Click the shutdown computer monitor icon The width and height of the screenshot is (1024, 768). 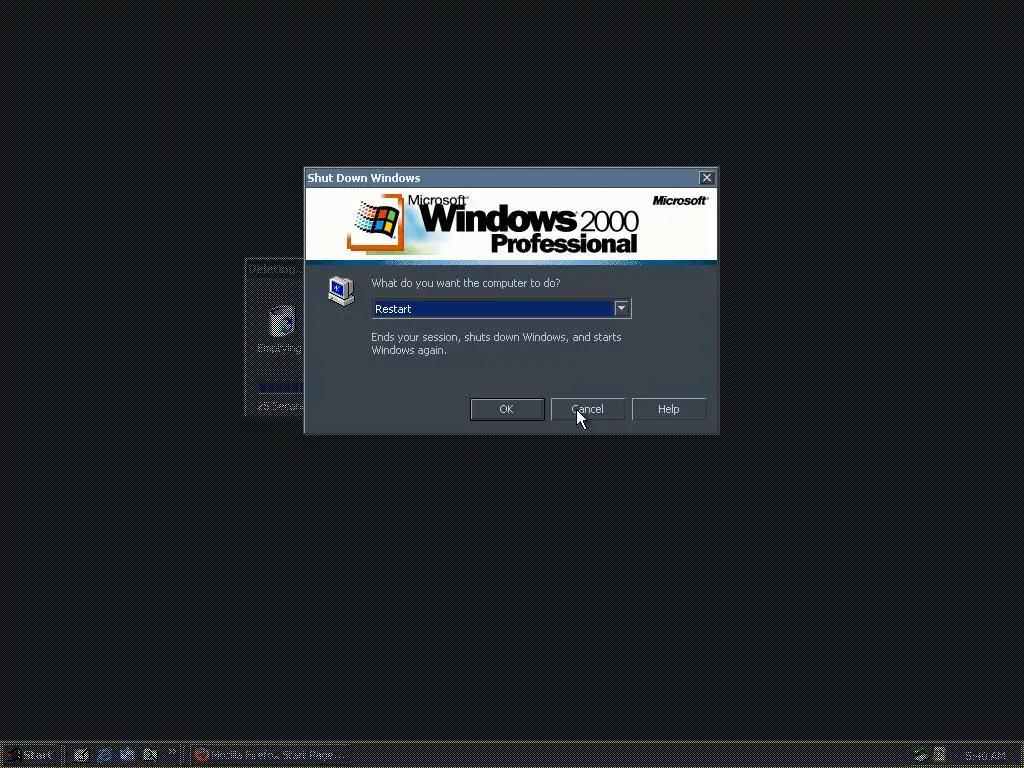341,291
